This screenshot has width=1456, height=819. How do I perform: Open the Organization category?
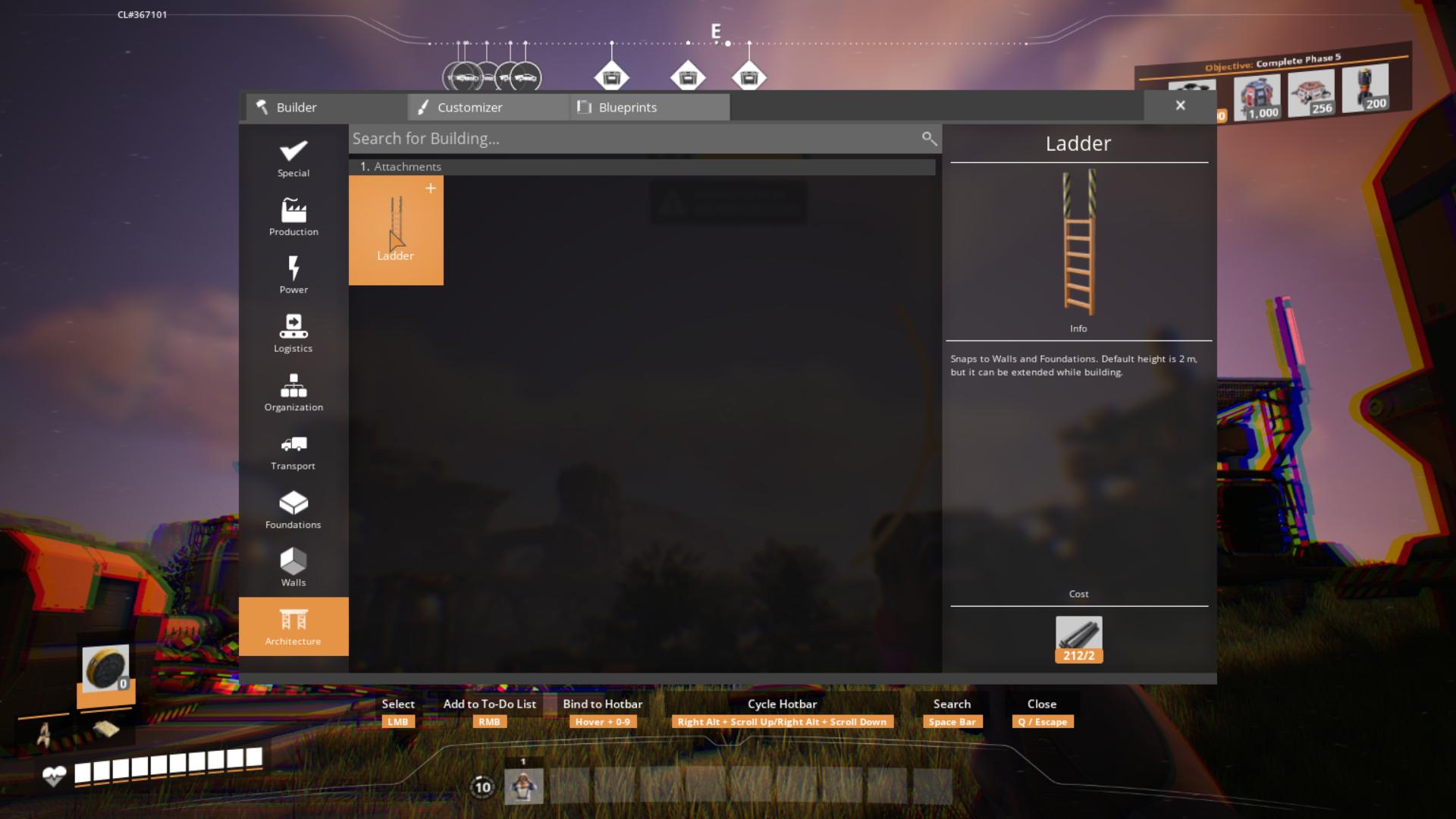pyautogui.click(x=293, y=390)
